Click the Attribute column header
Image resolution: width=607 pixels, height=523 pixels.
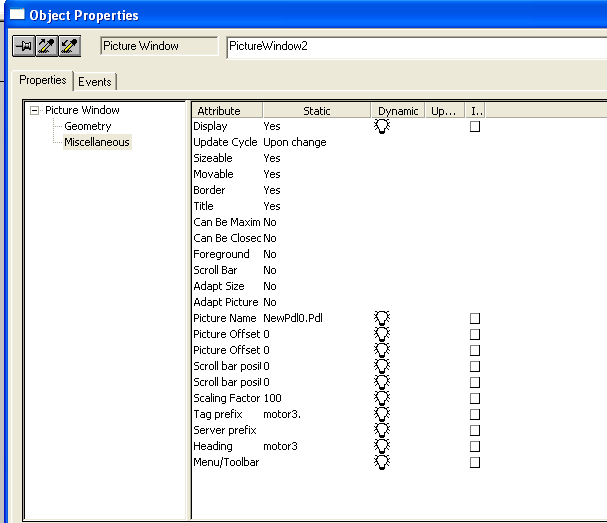[226, 111]
